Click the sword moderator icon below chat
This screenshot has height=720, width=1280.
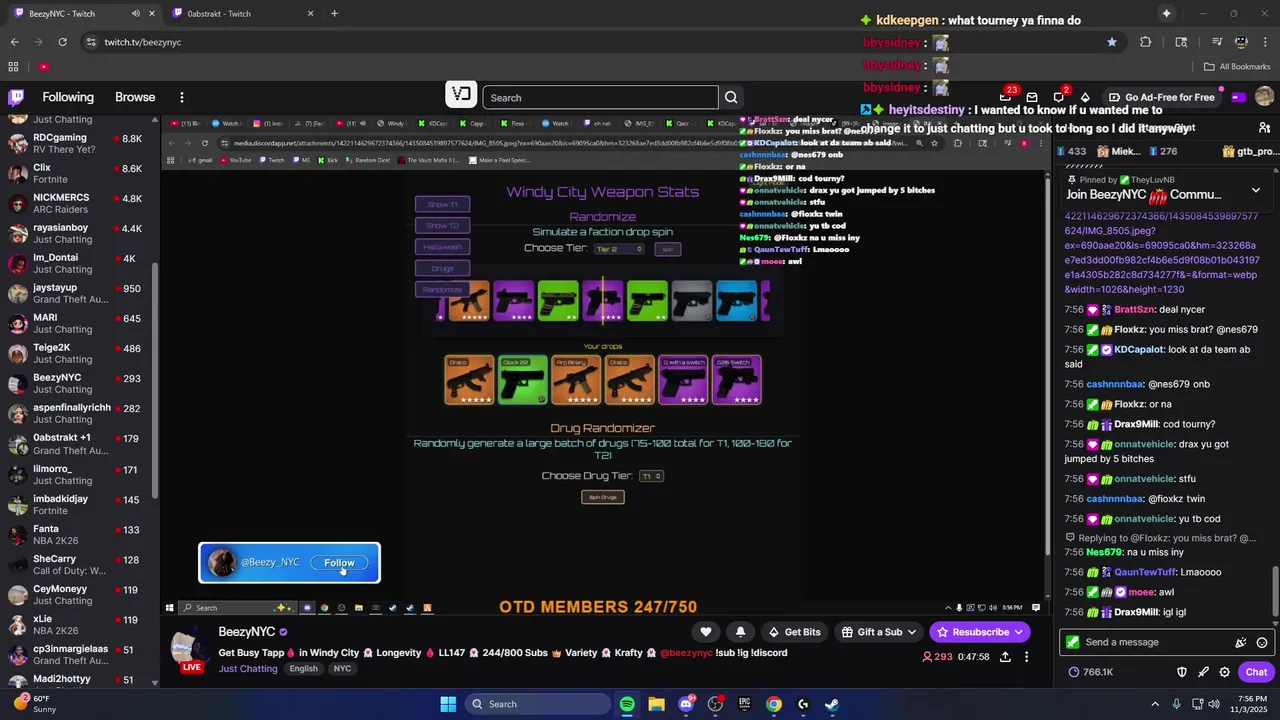1203,672
